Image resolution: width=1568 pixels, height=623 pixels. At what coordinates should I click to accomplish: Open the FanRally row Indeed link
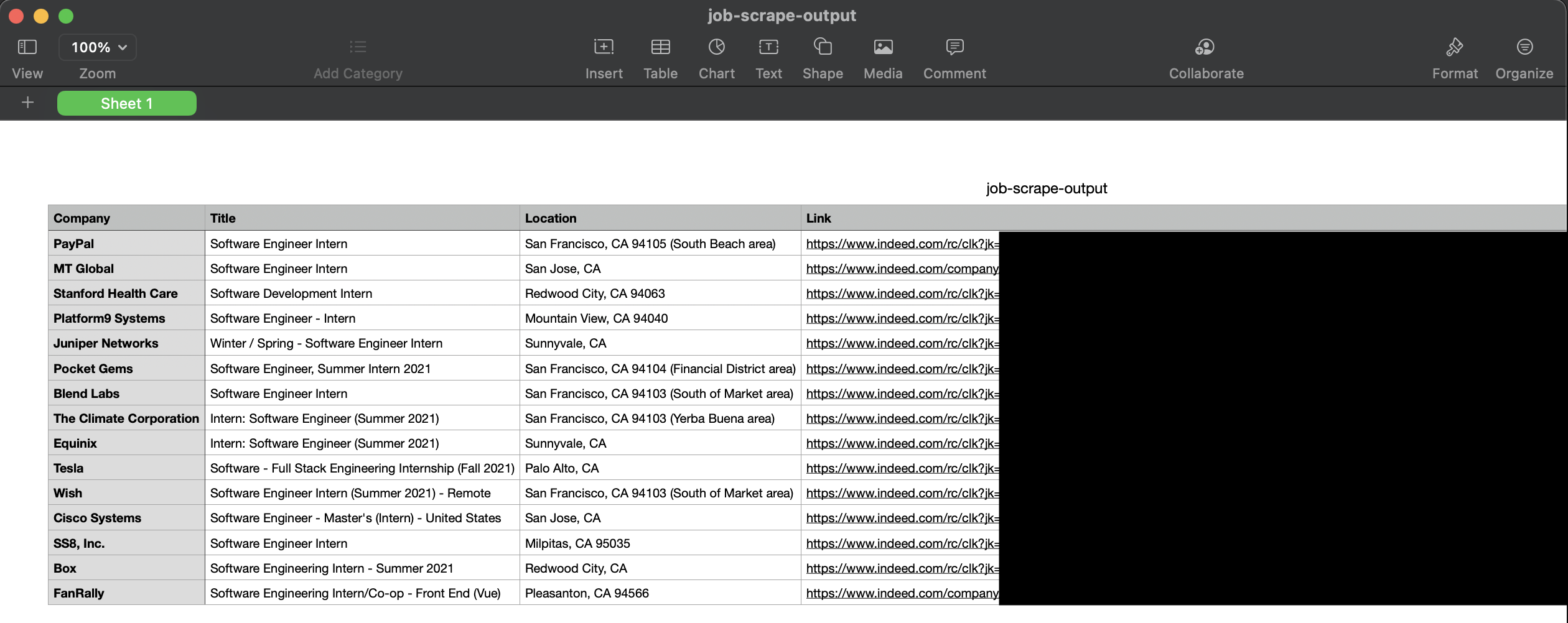click(x=902, y=593)
